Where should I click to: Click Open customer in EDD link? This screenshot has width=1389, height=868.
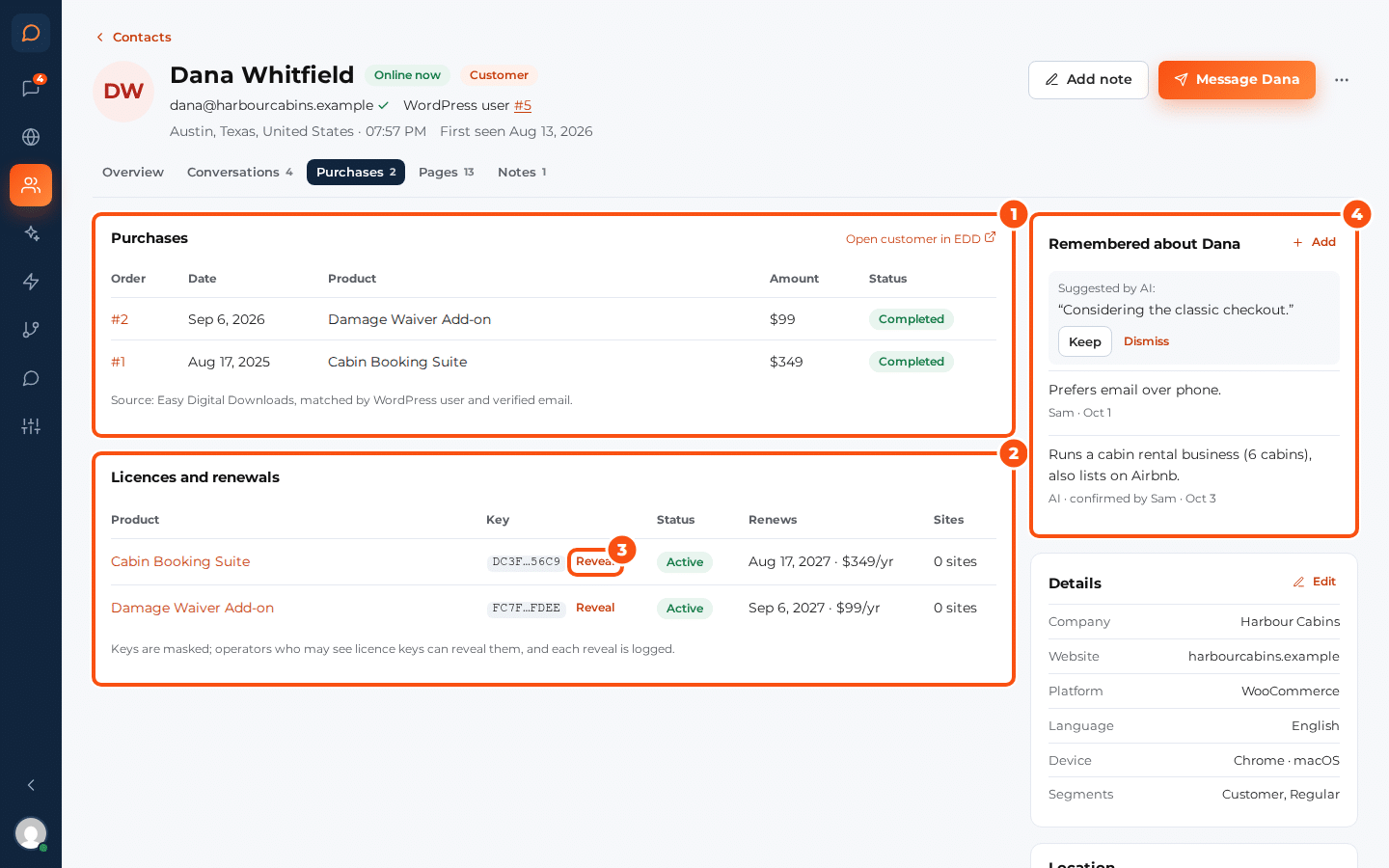point(920,238)
